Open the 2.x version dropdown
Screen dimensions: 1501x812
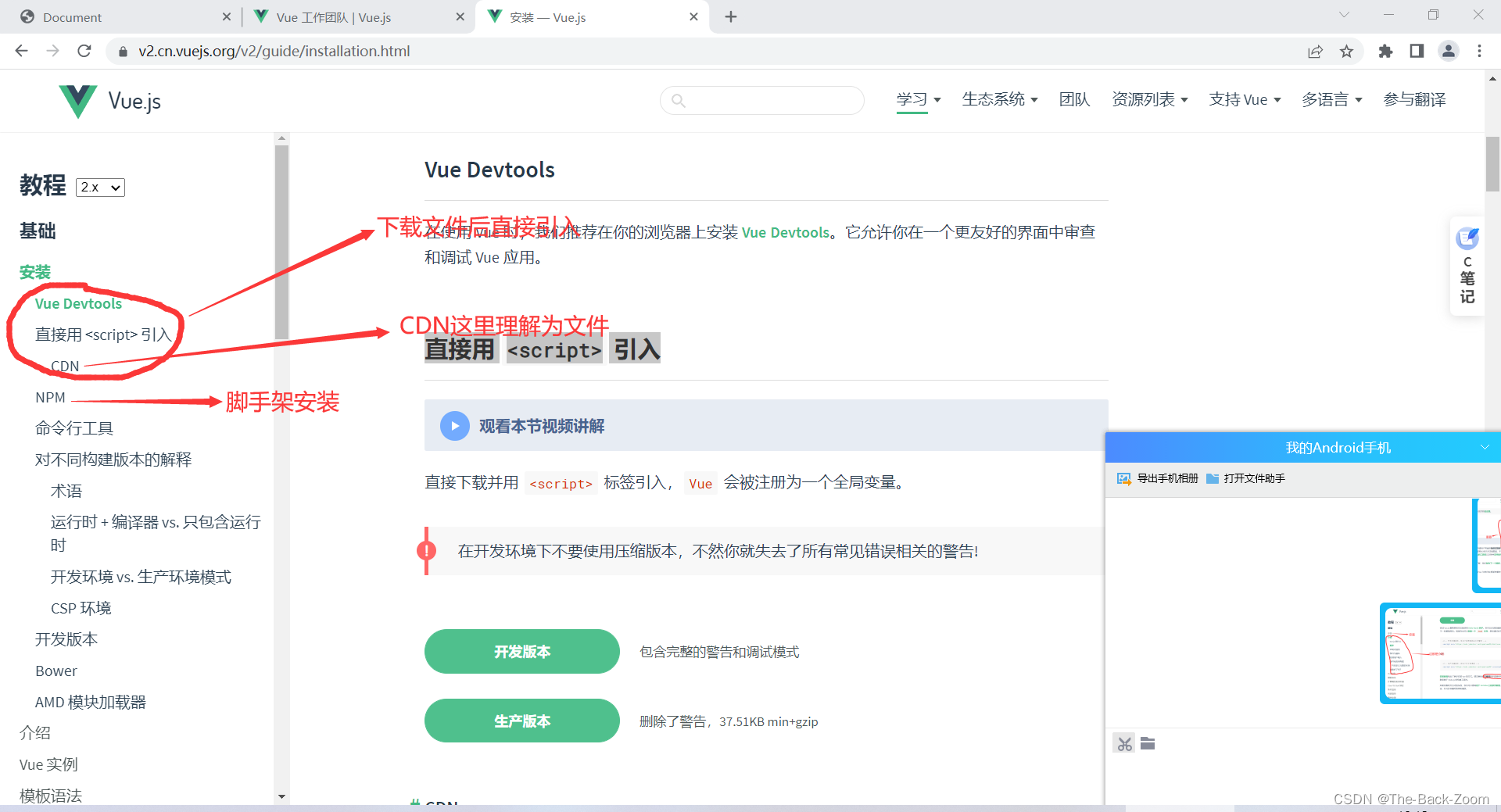100,188
